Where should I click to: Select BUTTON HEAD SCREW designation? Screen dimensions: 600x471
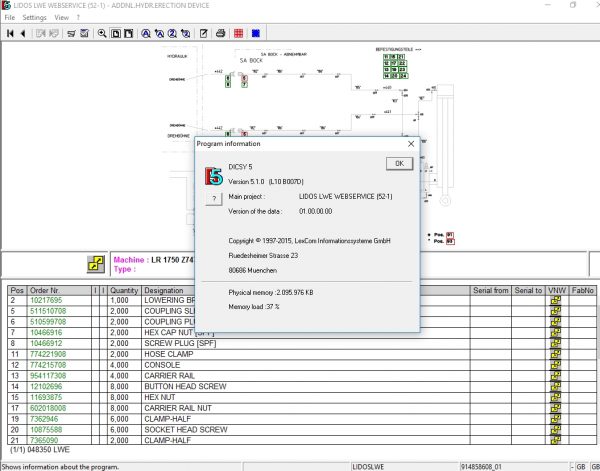click(x=185, y=387)
